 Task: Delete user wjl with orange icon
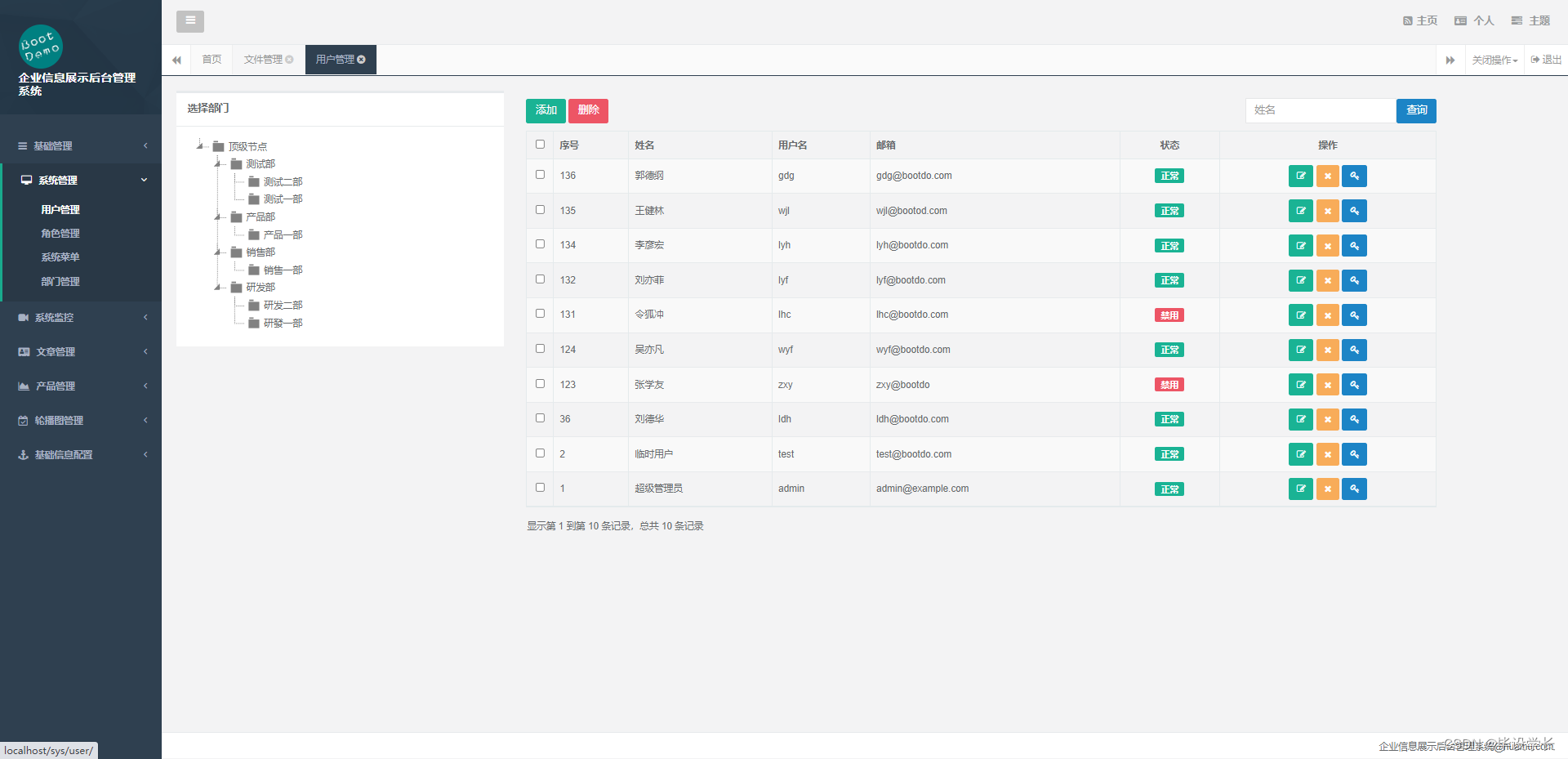click(x=1327, y=211)
